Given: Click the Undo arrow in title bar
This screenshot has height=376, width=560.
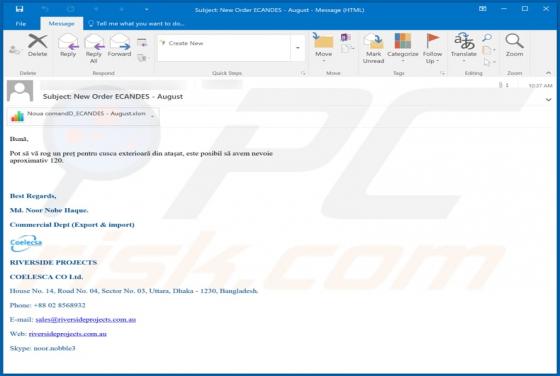Looking at the screenshot, I should point(45,9).
